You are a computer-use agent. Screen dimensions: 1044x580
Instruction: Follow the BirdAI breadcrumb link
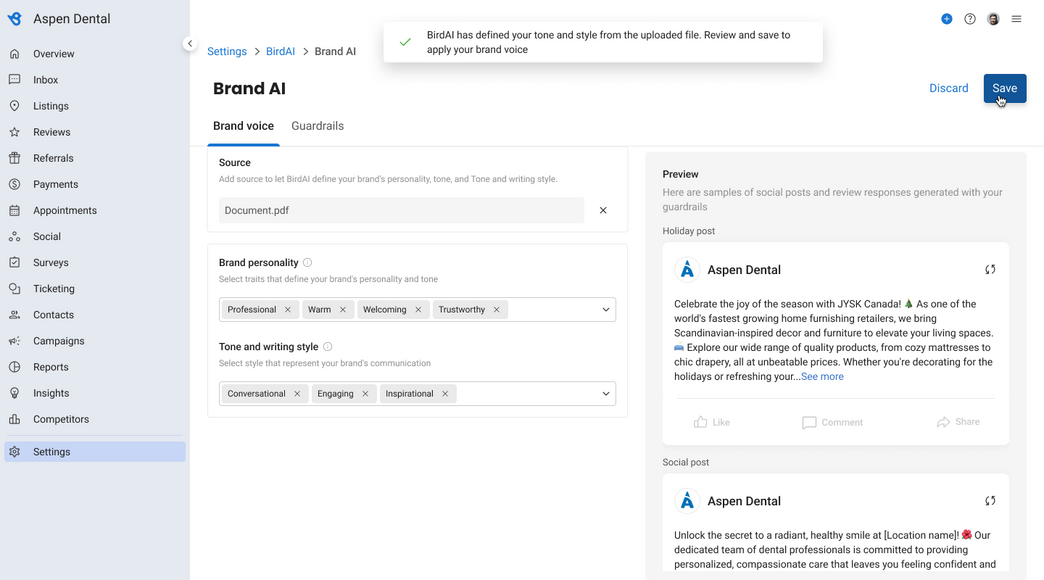tap(280, 51)
